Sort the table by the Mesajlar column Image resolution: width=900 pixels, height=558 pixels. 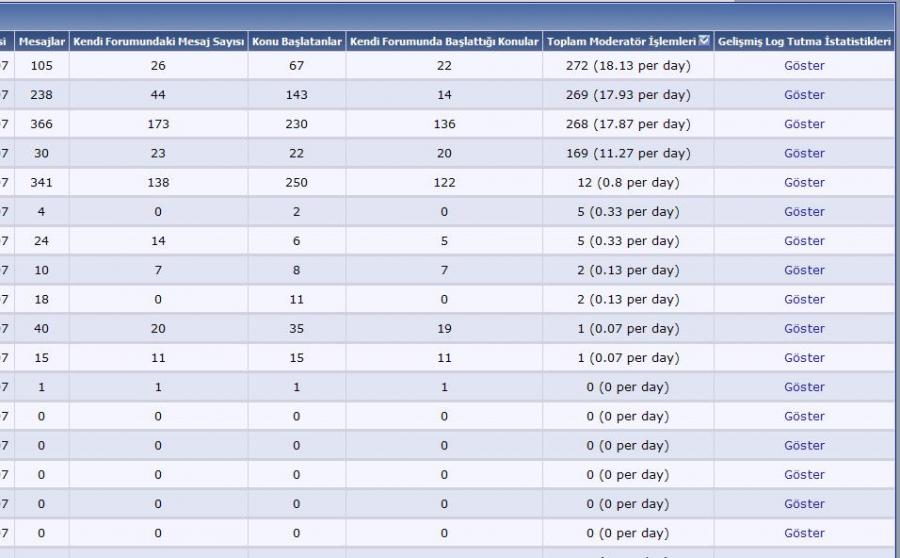click(x=41, y=41)
